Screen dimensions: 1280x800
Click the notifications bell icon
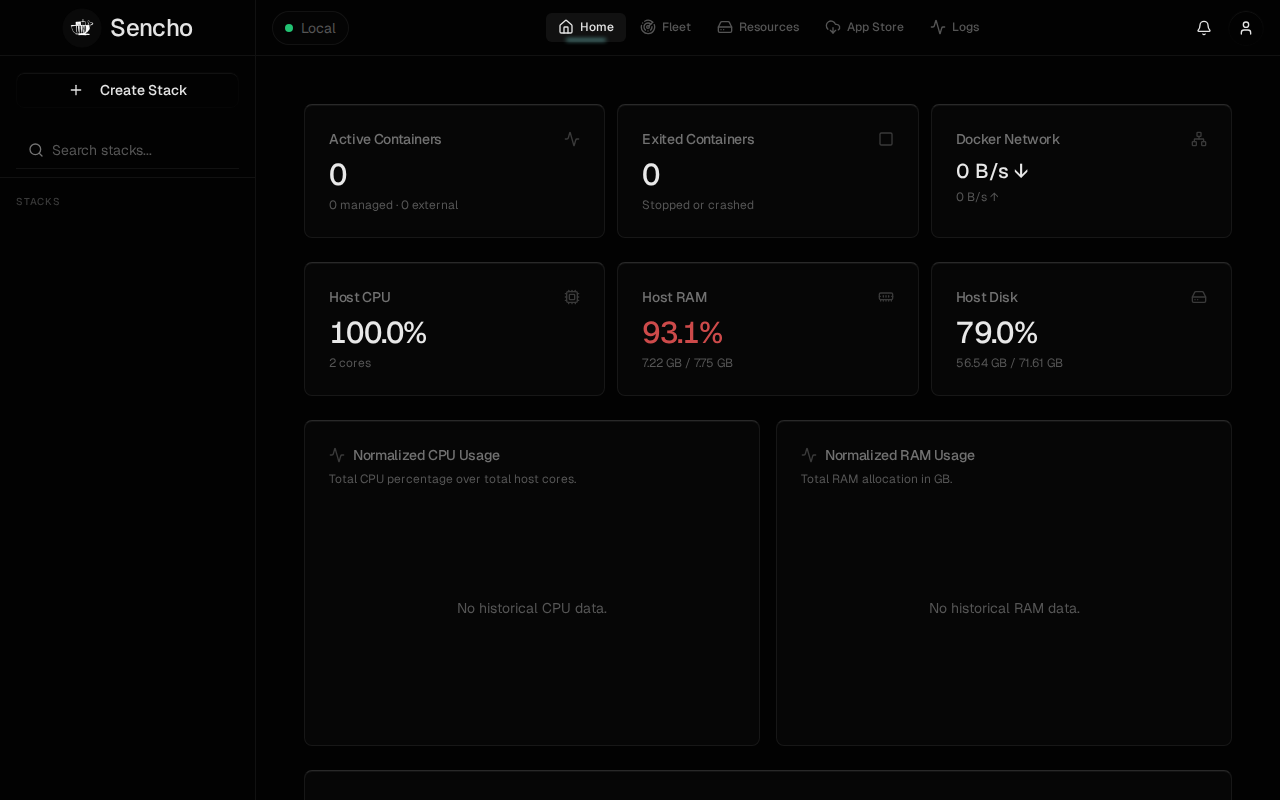coord(1204,28)
